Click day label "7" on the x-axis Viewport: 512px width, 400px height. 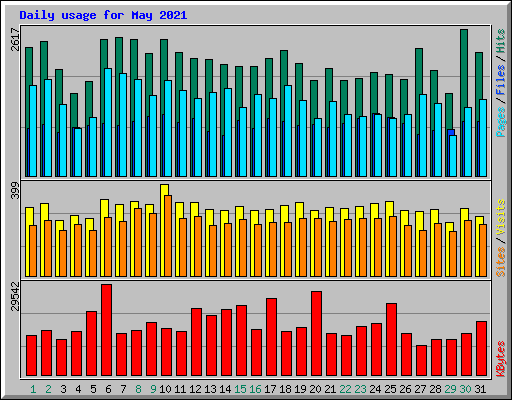click(123, 389)
